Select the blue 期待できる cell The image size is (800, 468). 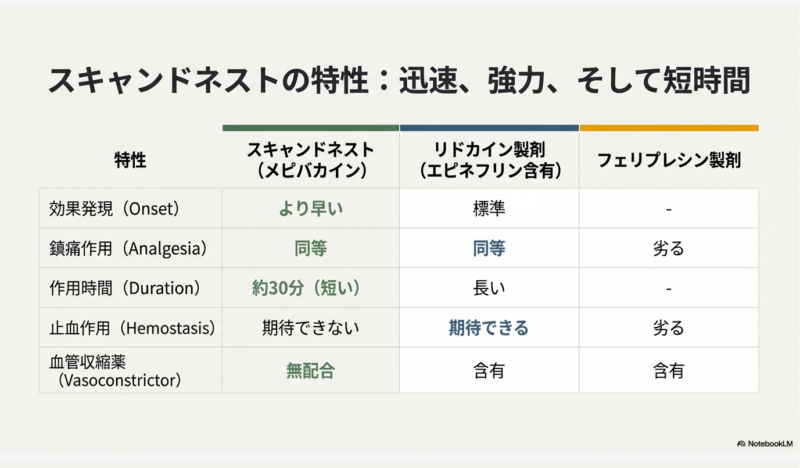[x=489, y=327]
